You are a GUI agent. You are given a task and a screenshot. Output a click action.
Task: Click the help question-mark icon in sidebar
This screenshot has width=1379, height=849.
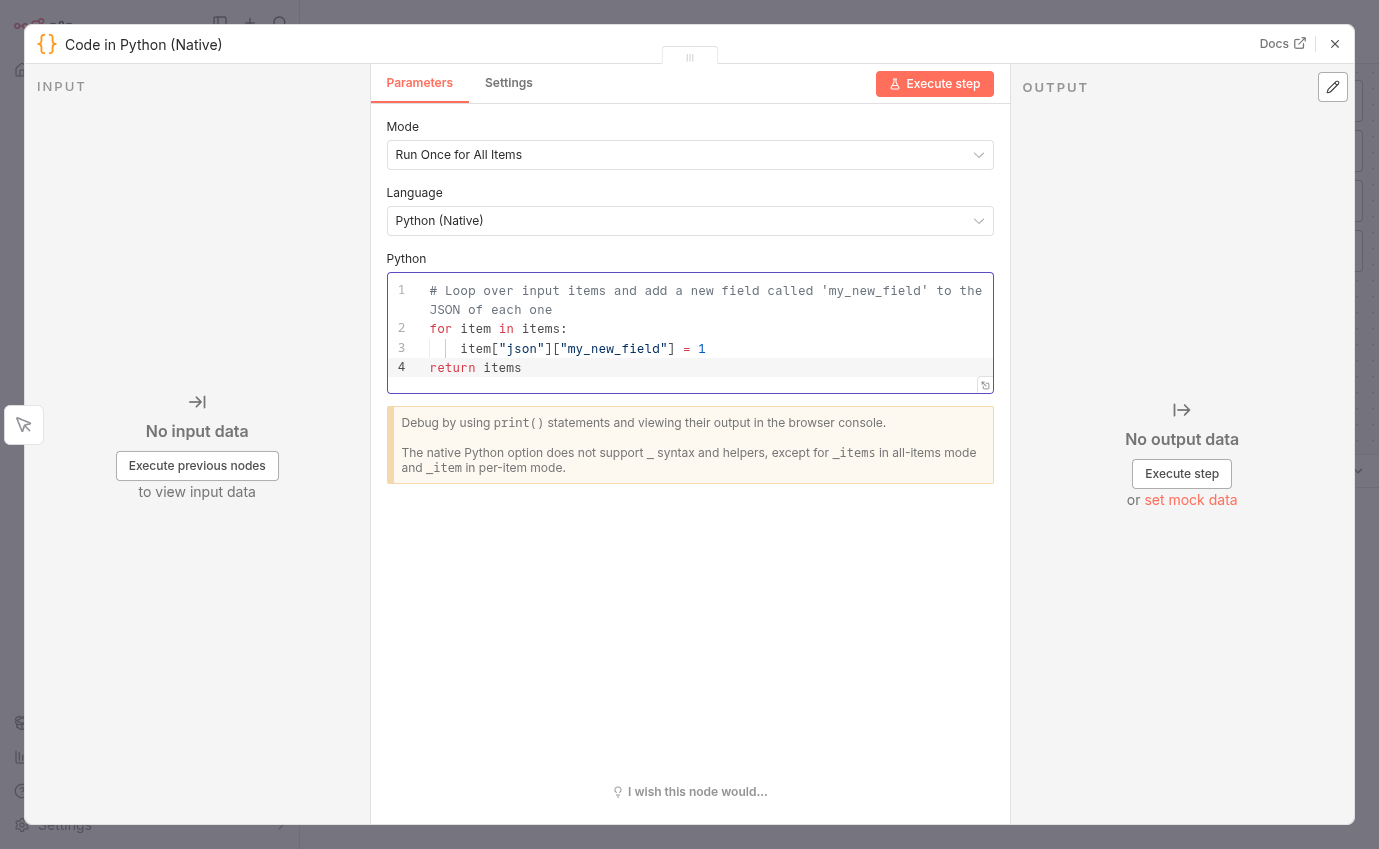pyautogui.click(x=20, y=790)
